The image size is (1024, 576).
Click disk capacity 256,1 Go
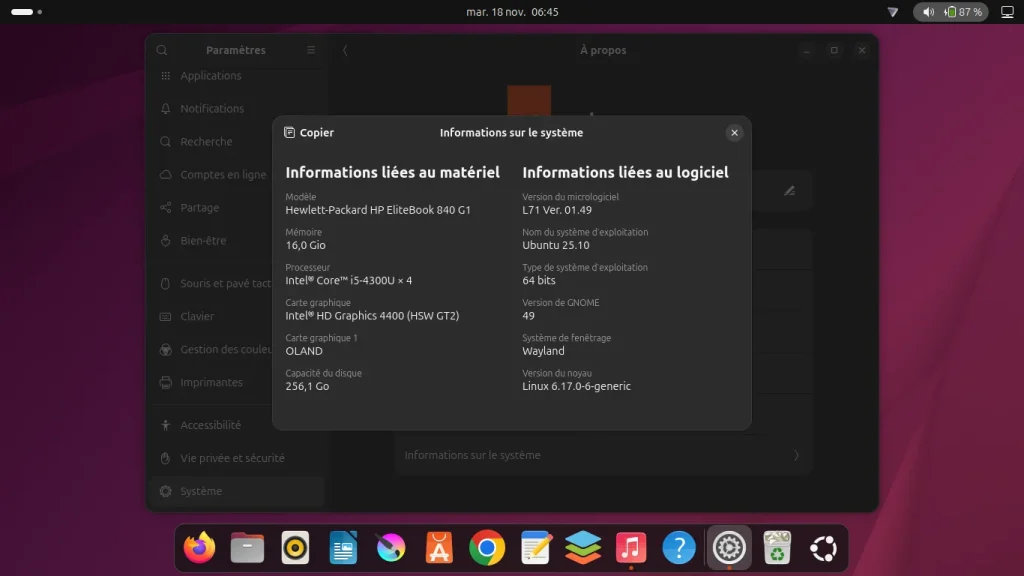307,386
